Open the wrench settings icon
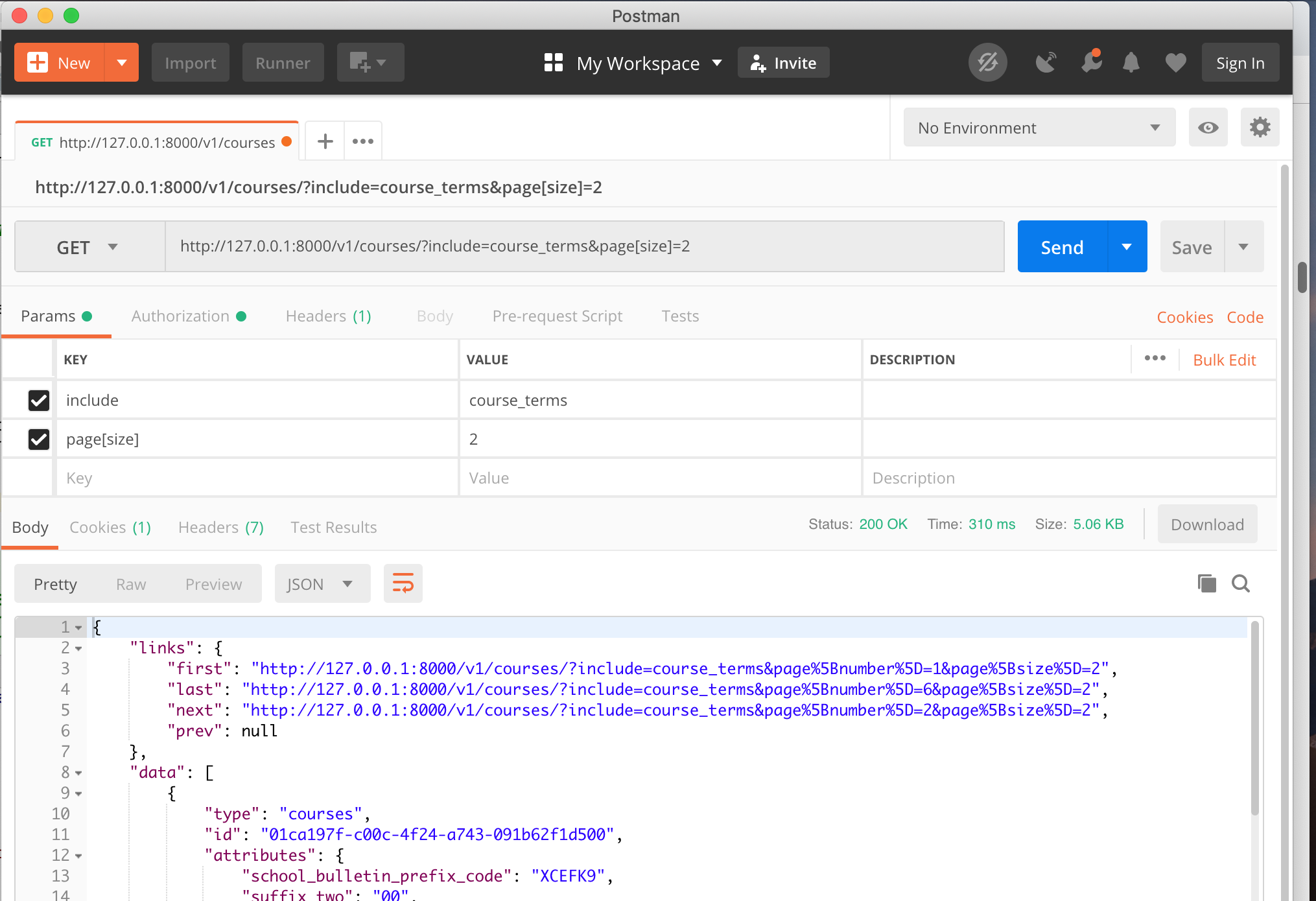Image resolution: width=1316 pixels, height=901 pixels. pos(1091,63)
